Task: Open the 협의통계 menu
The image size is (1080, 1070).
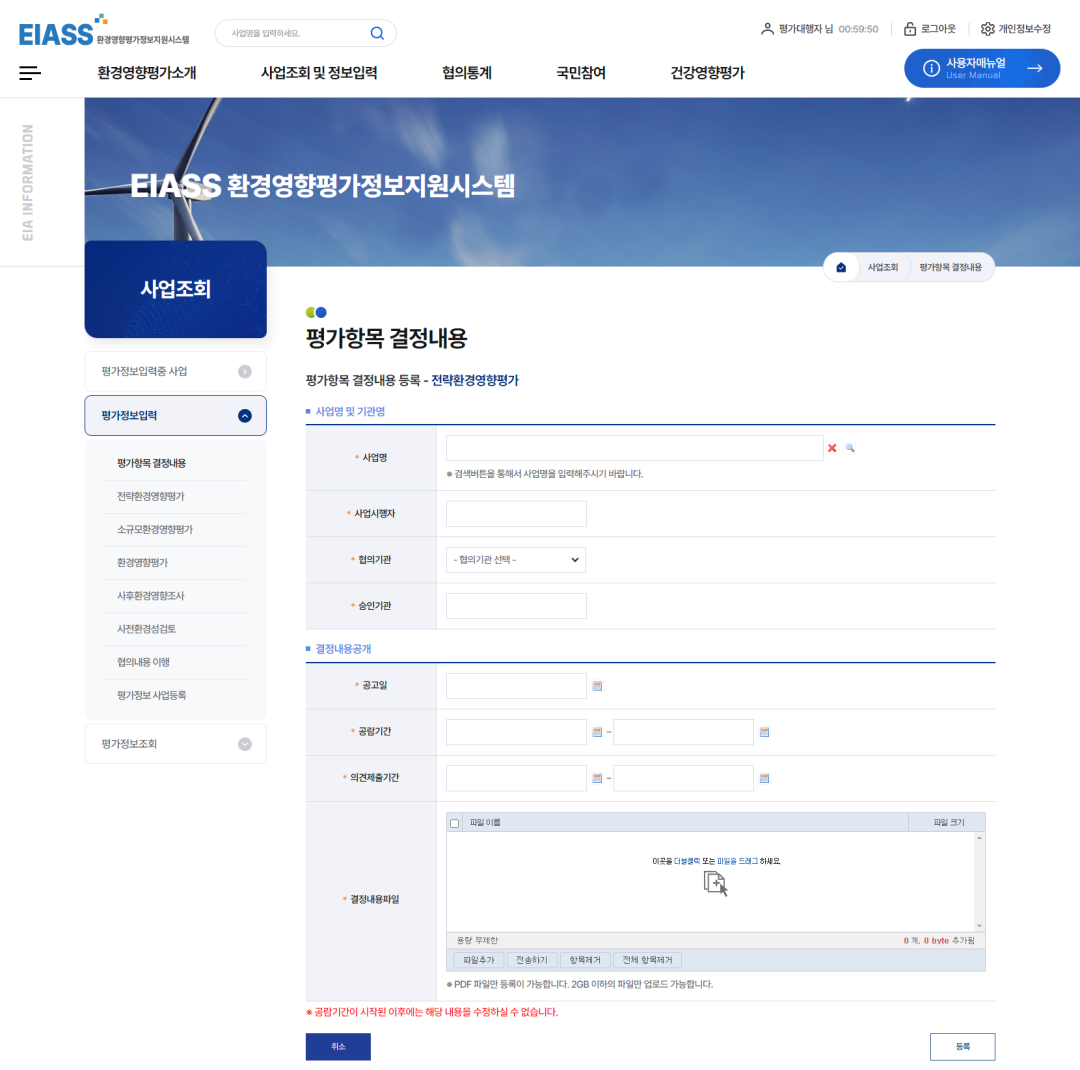Action: (x=467, y=73)
